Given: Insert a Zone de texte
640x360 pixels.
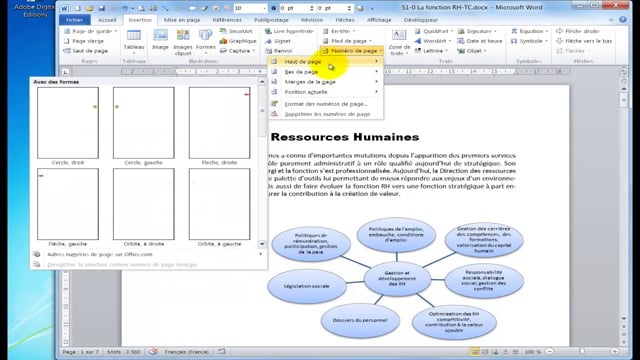Looking at the screenshot, I should 399,42.
